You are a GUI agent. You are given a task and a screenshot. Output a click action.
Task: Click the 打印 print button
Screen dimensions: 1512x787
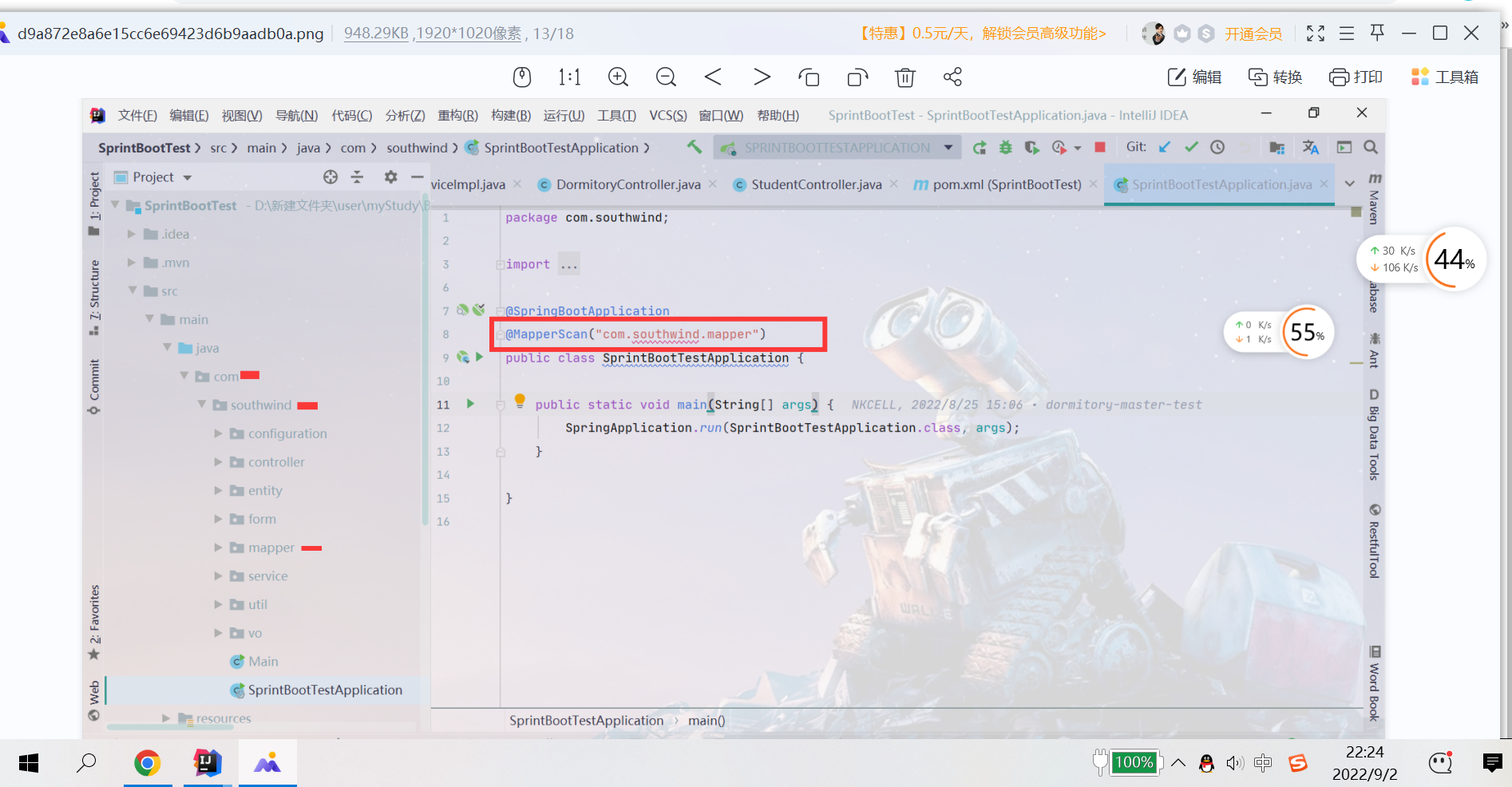1356,77
